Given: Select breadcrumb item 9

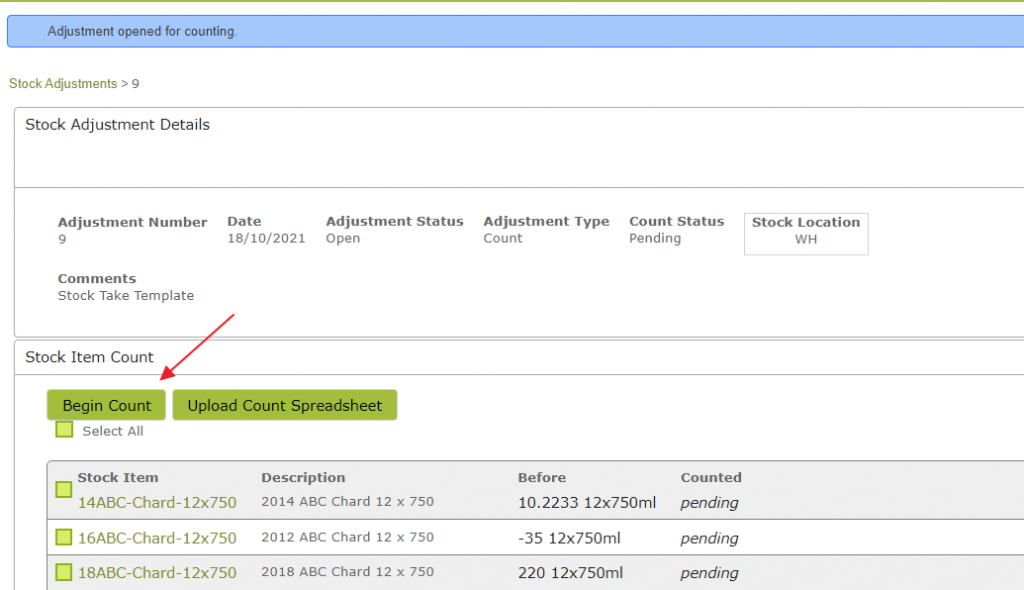Looking at the screenshot, I should pos(135,83).
